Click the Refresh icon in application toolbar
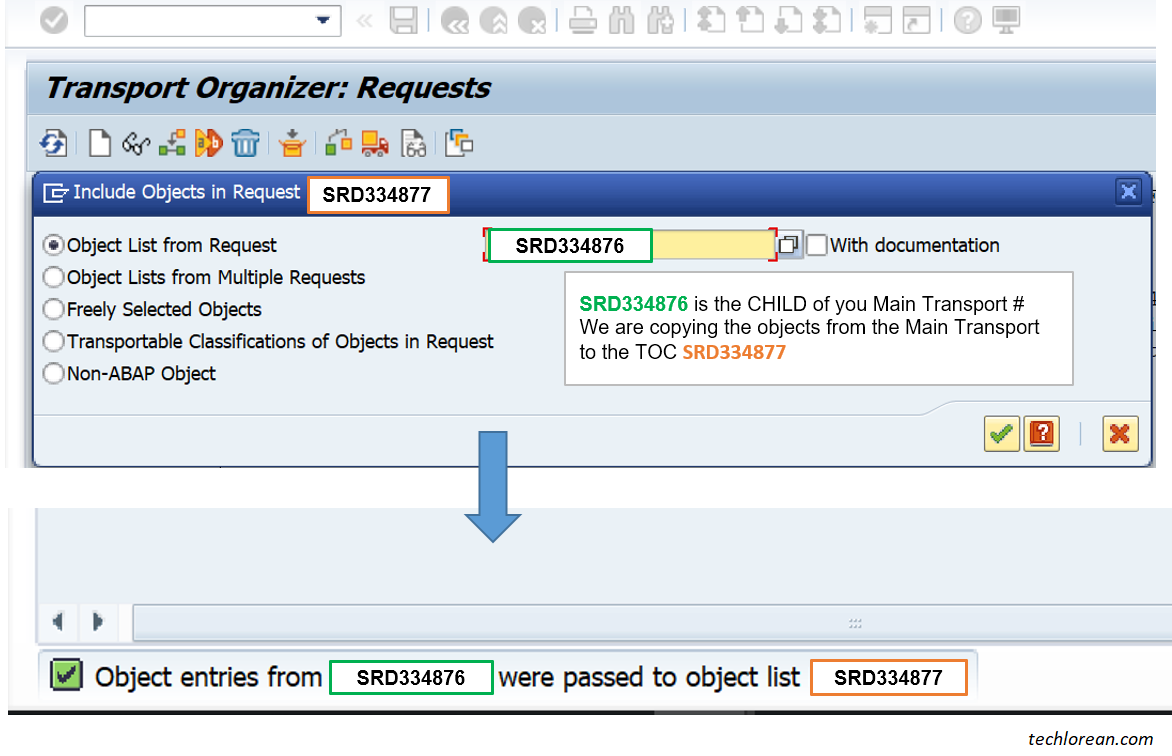 (53, 143)
